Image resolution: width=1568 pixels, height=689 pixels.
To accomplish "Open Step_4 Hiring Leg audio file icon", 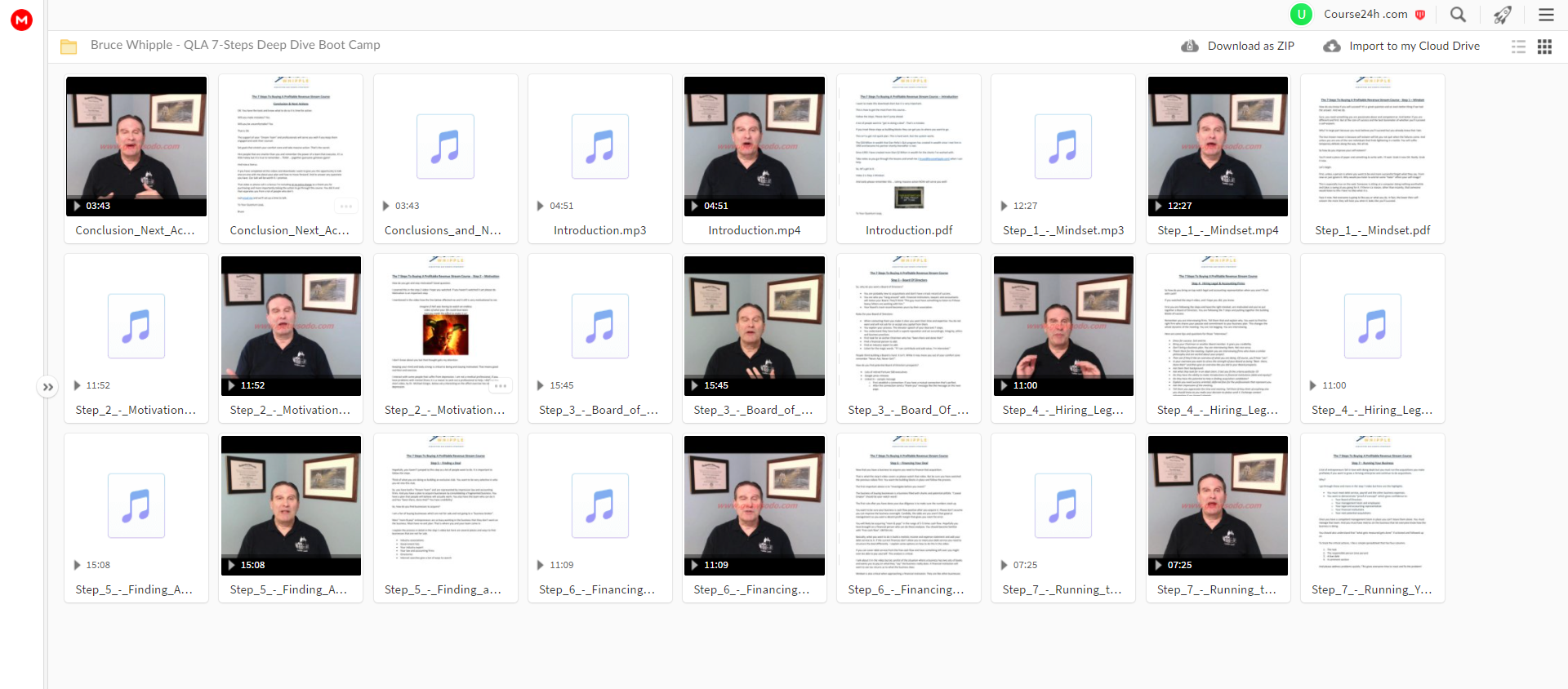I will [1373, 326].
